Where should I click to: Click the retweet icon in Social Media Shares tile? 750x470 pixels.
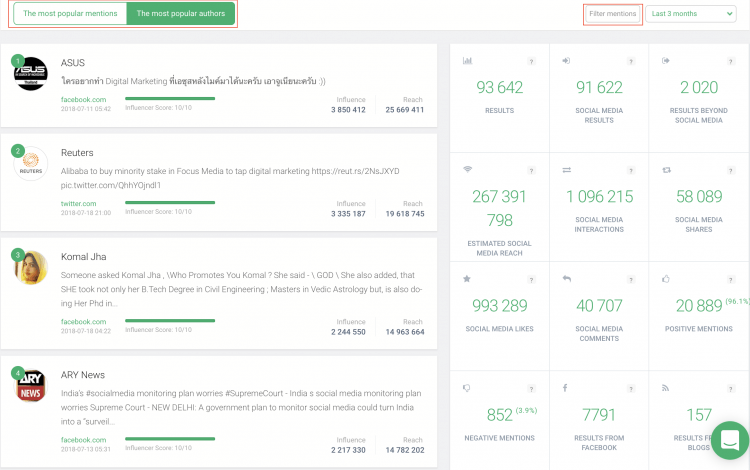(x=666, y=170)
